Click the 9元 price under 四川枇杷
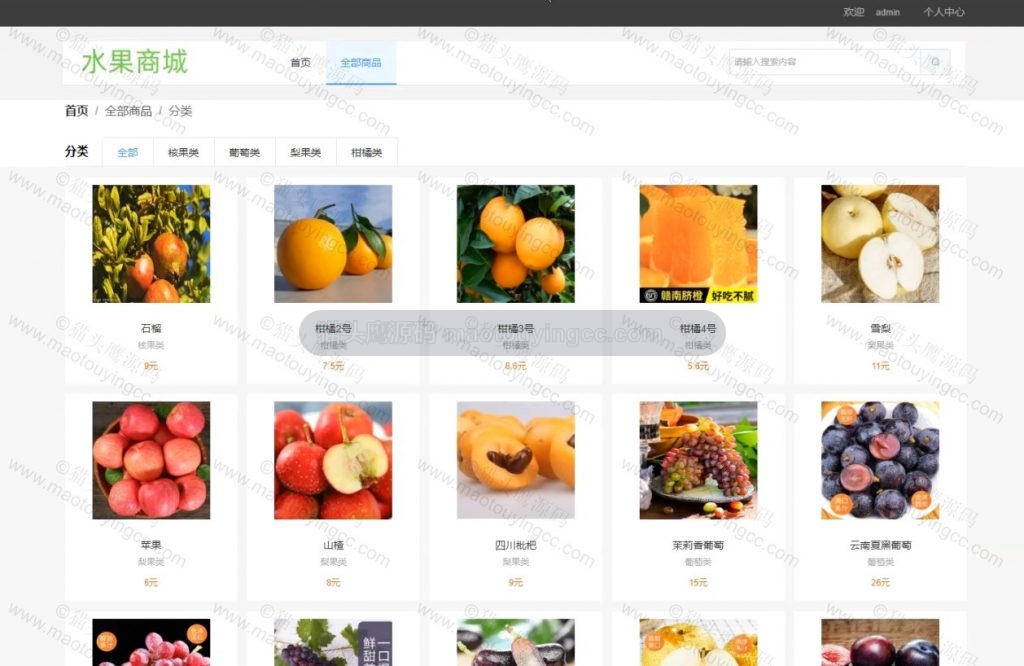The width and height of the screenshot is (1024, 666). [515, 582]
